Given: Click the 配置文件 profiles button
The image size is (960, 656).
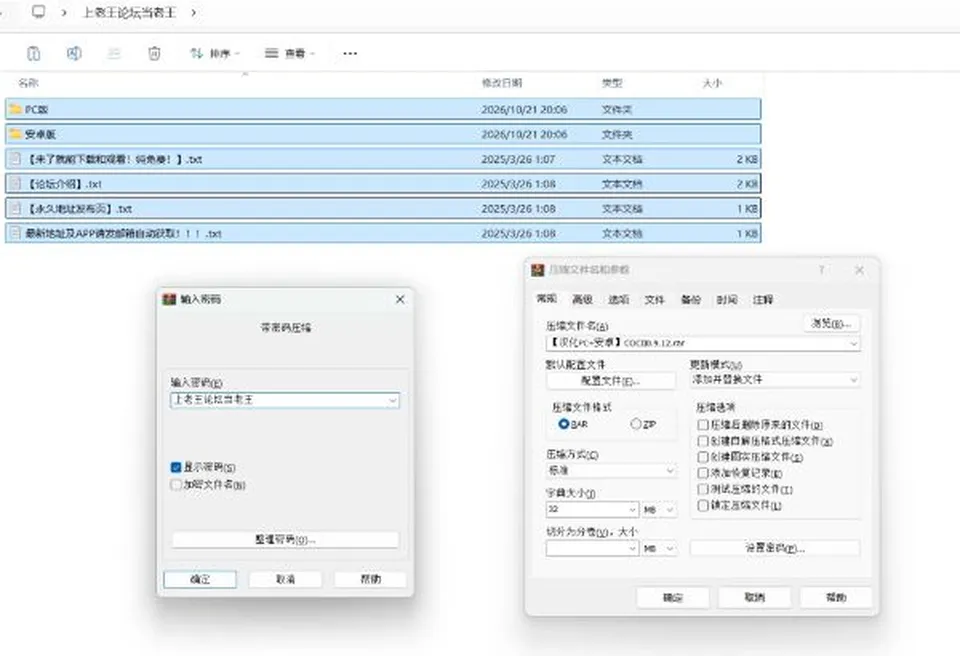Looking at the screenshot, I should point(611,381).
